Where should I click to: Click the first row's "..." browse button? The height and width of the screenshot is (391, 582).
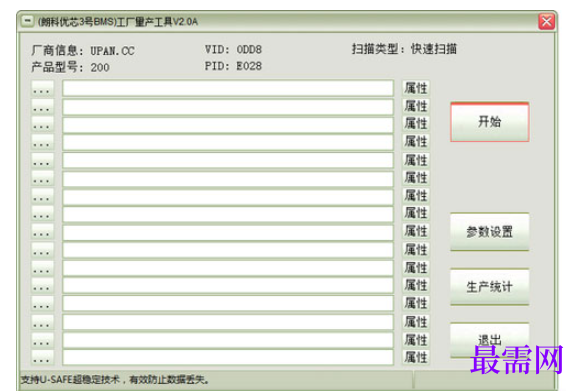(42, 88)
